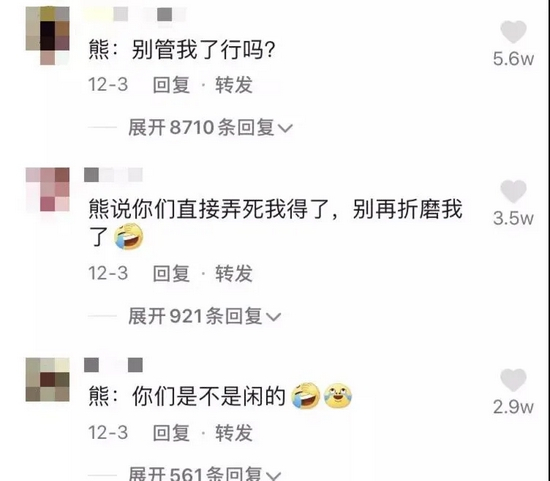Forward the second comment via 转发
Screen dimensions: 550x481
click(234, 273)
